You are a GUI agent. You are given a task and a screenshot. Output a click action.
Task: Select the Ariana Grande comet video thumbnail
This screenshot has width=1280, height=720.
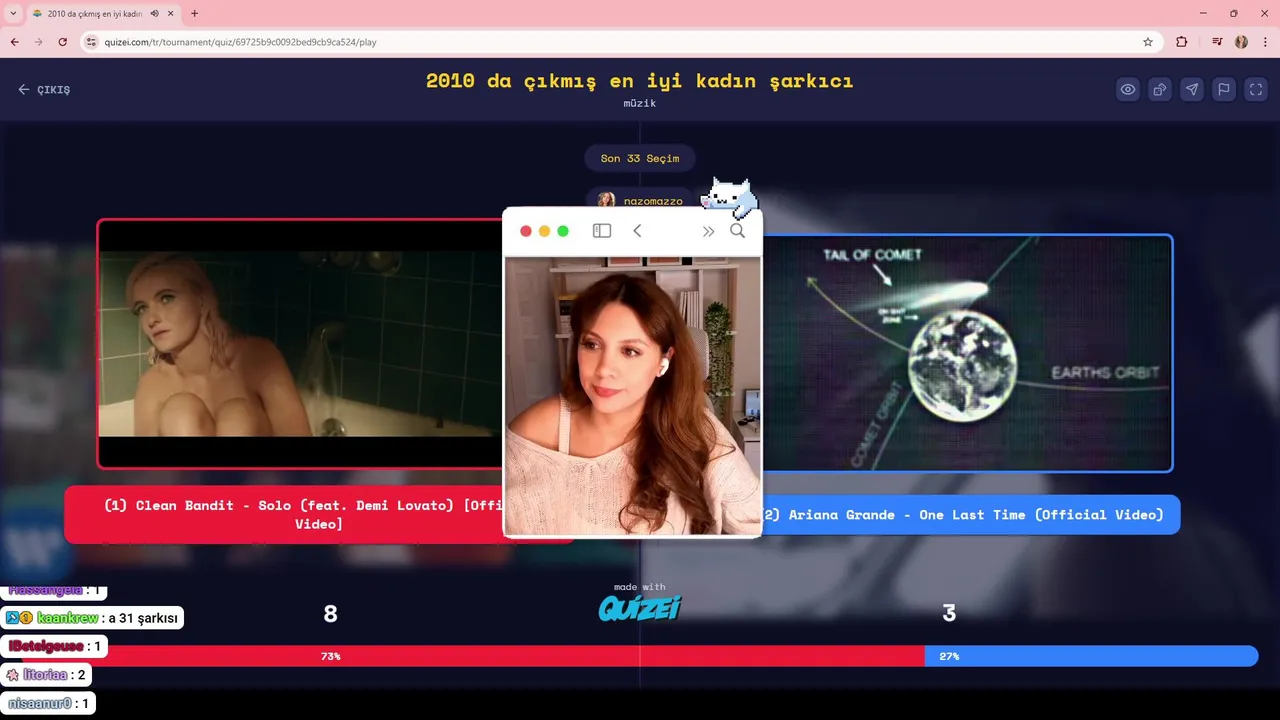967,353
